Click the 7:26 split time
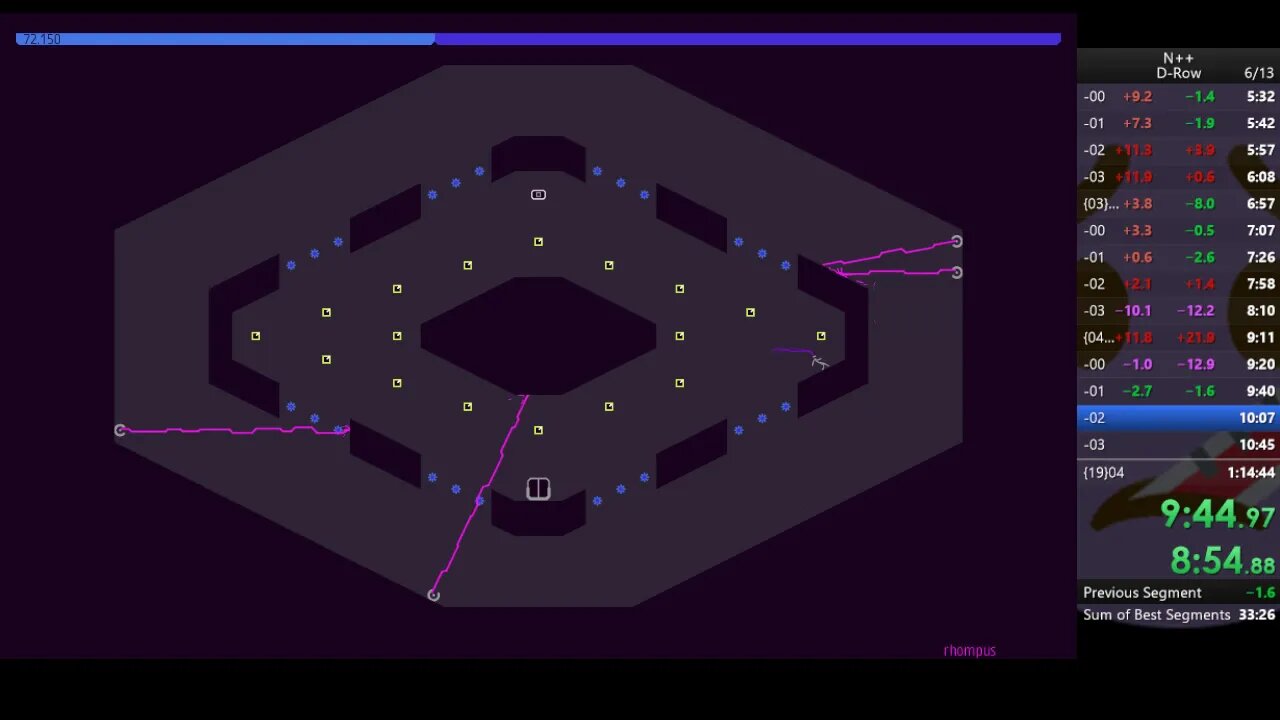 pyautogui.click(x=1260, y=257)
